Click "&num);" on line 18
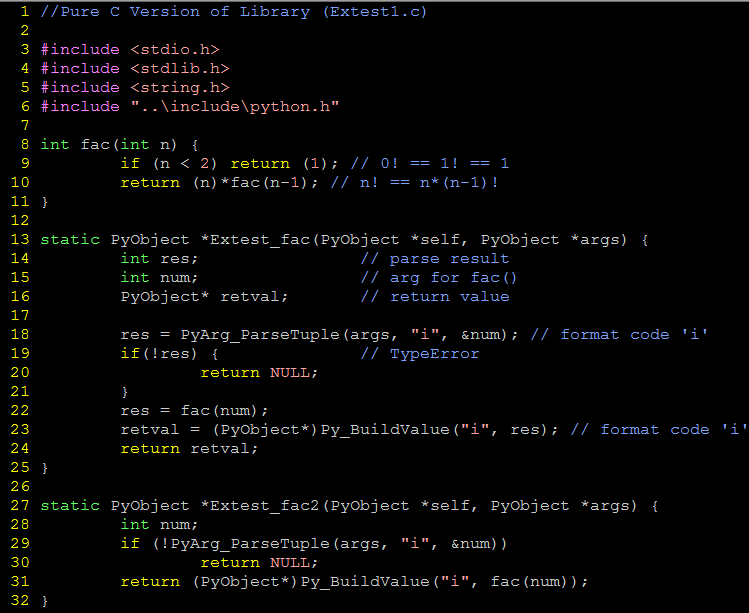 point(490,334)
